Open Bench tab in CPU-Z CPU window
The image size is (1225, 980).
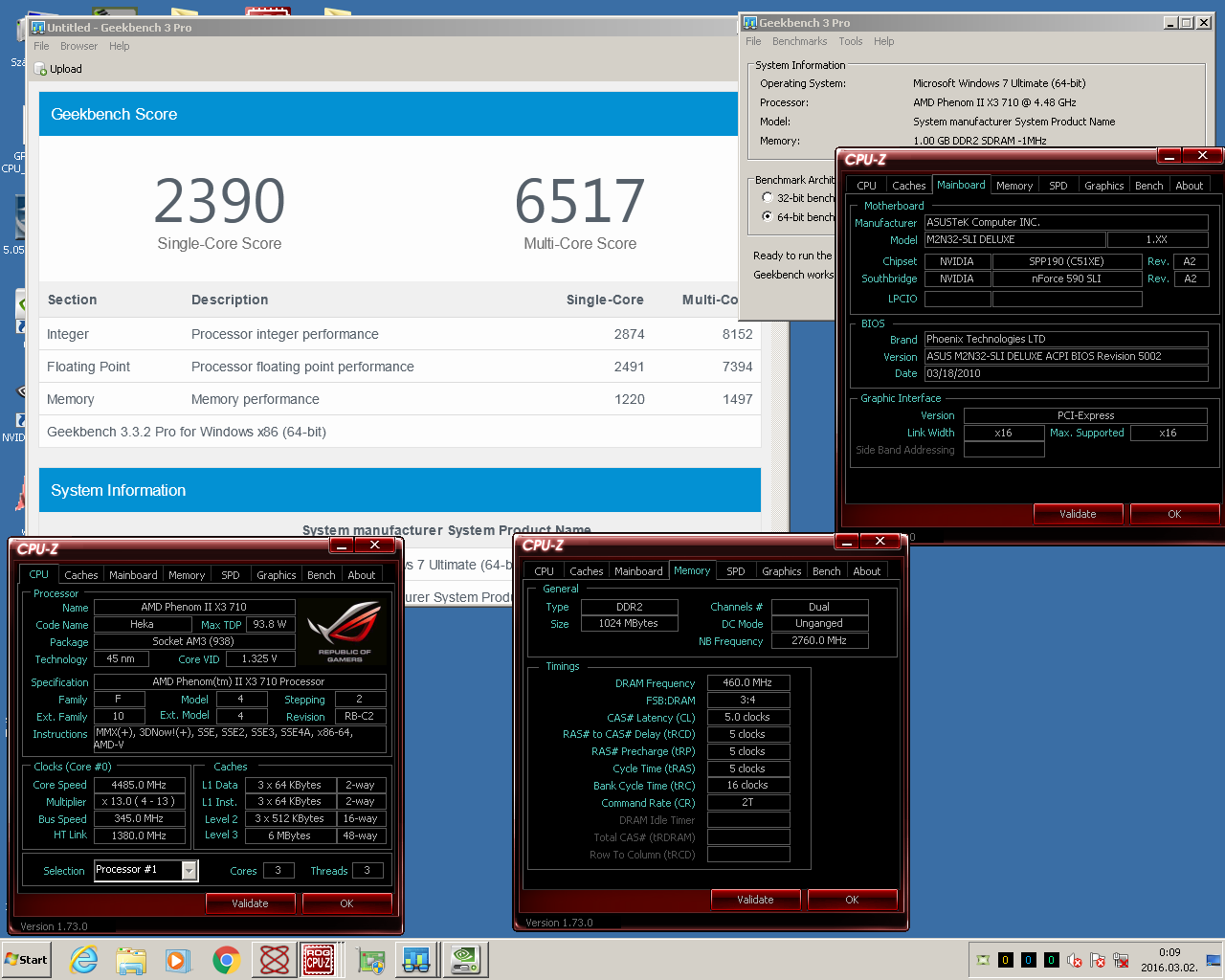click(322, 575)
